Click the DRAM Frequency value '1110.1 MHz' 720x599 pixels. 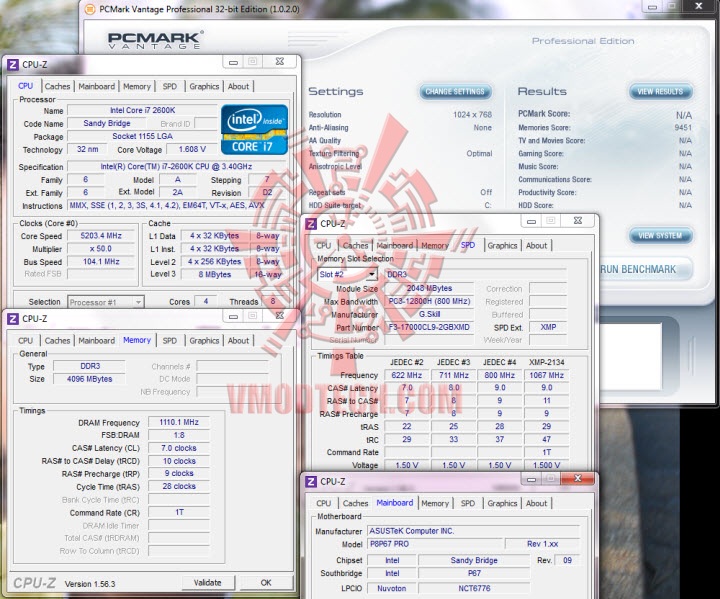pyautogui.click(x=179, y=422)
